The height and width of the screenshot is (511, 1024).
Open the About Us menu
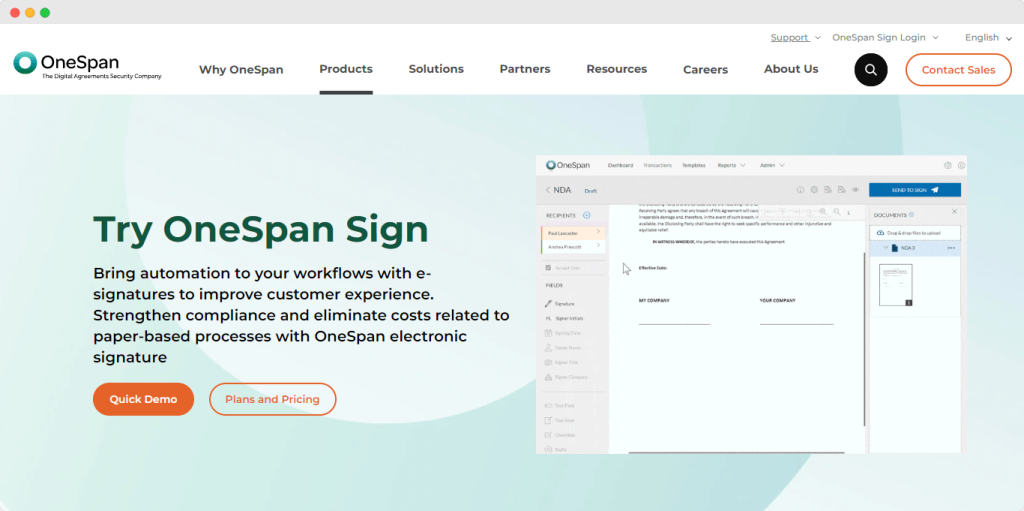coord(791,69)
